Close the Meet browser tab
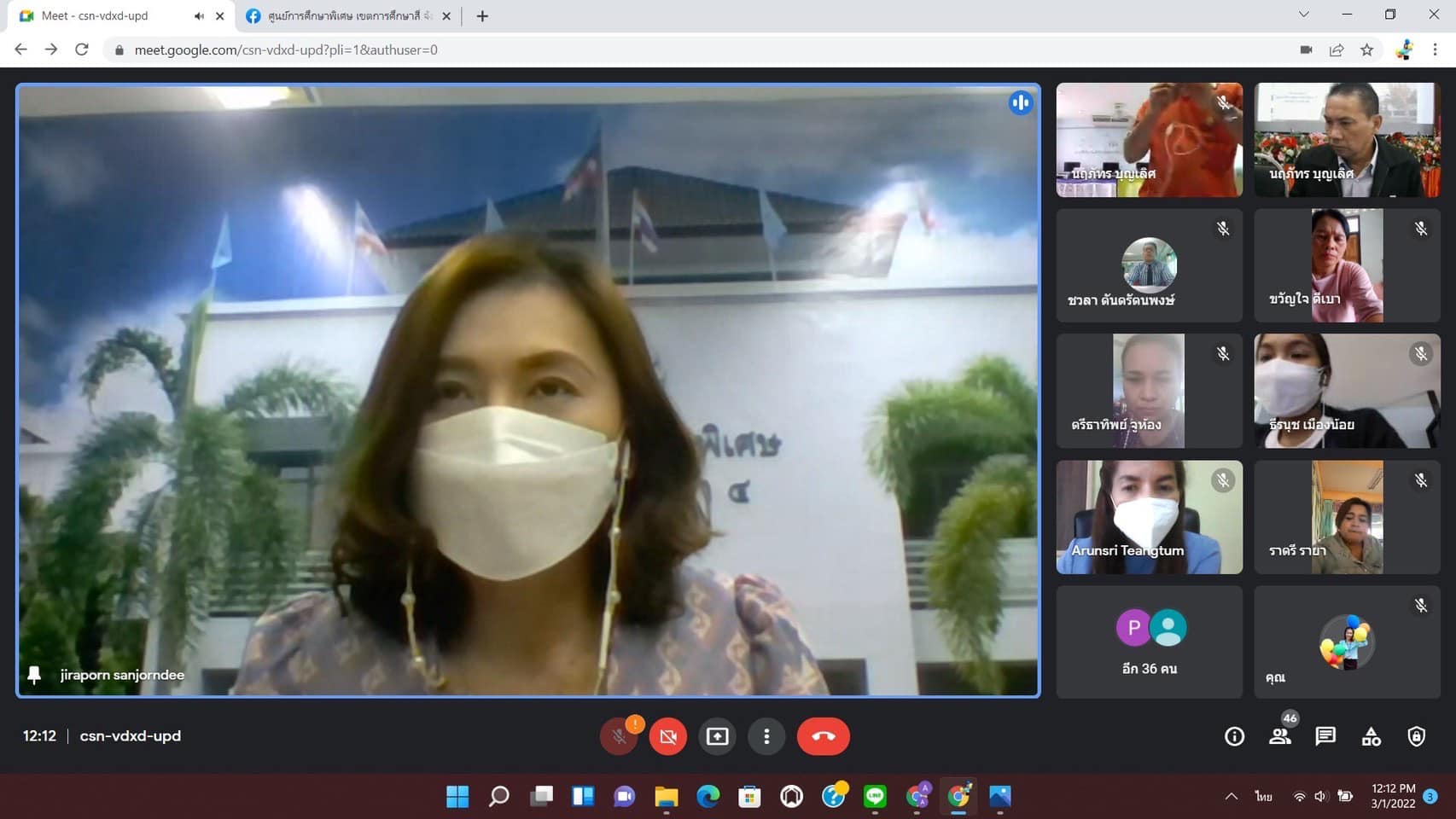This screenshot has width=1456, height=819. (219, 15)
